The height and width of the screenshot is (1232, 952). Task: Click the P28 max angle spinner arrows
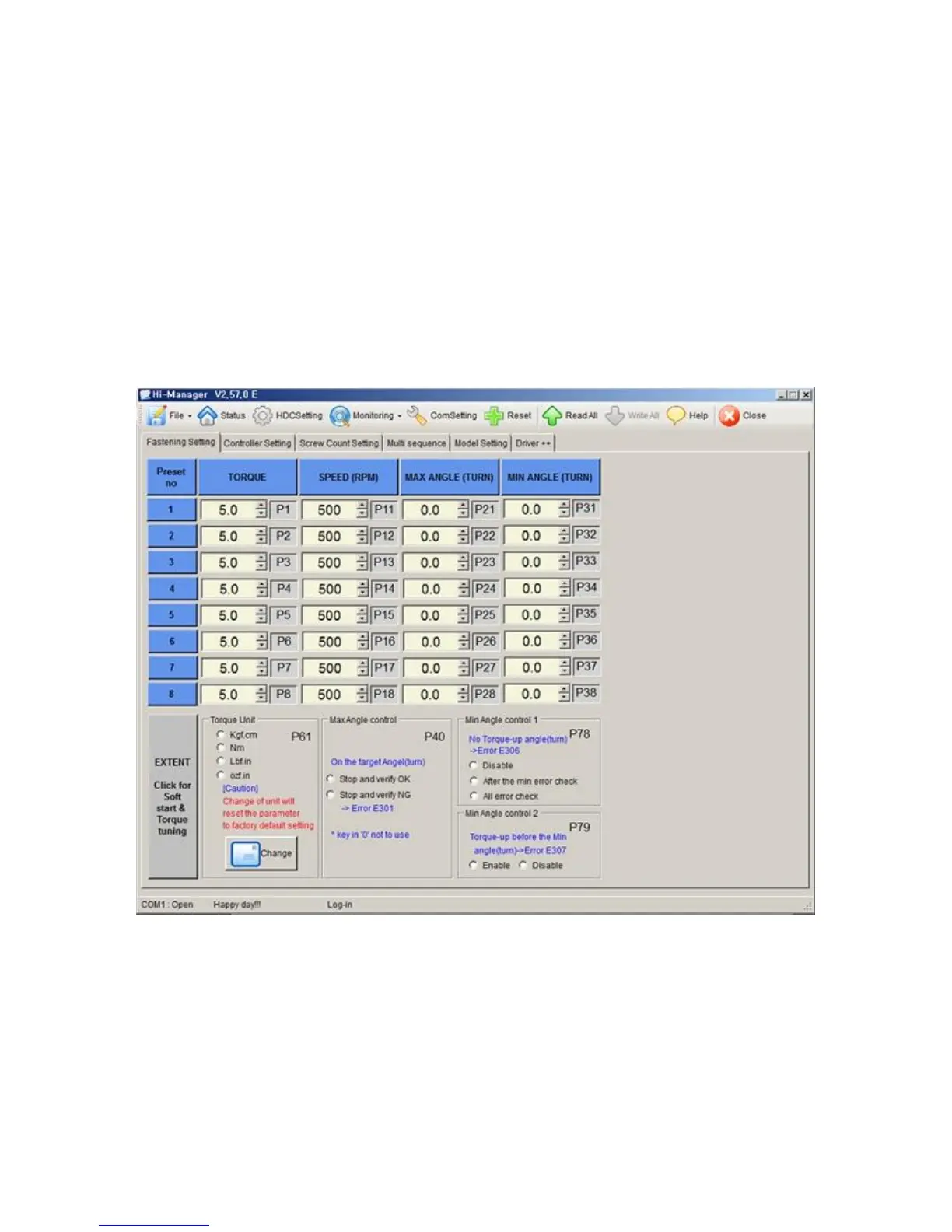464,695
